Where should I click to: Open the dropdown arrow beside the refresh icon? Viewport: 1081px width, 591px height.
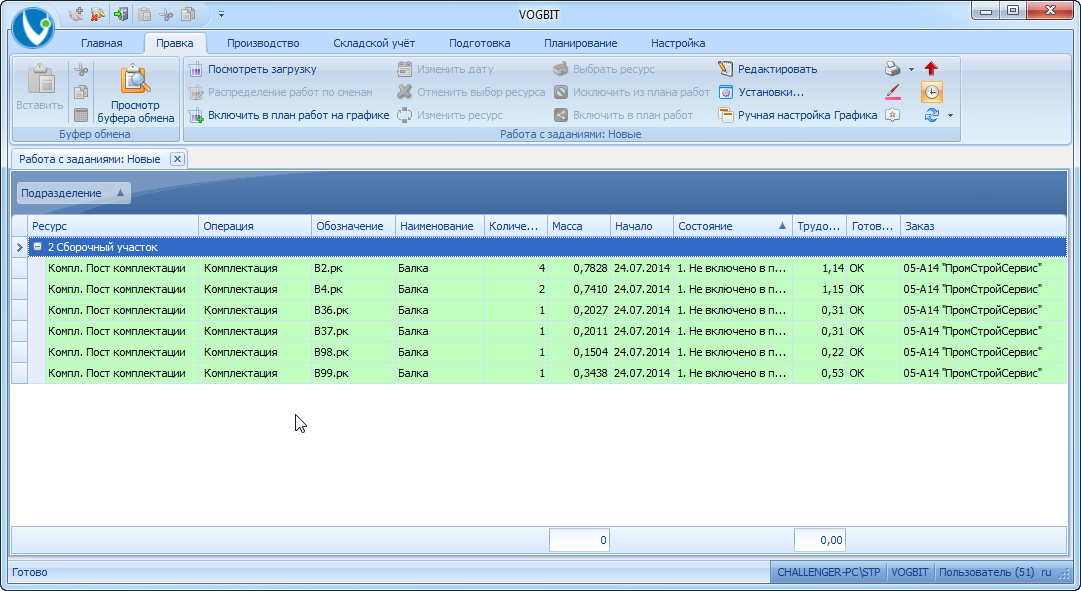click(x=950, y=115)
